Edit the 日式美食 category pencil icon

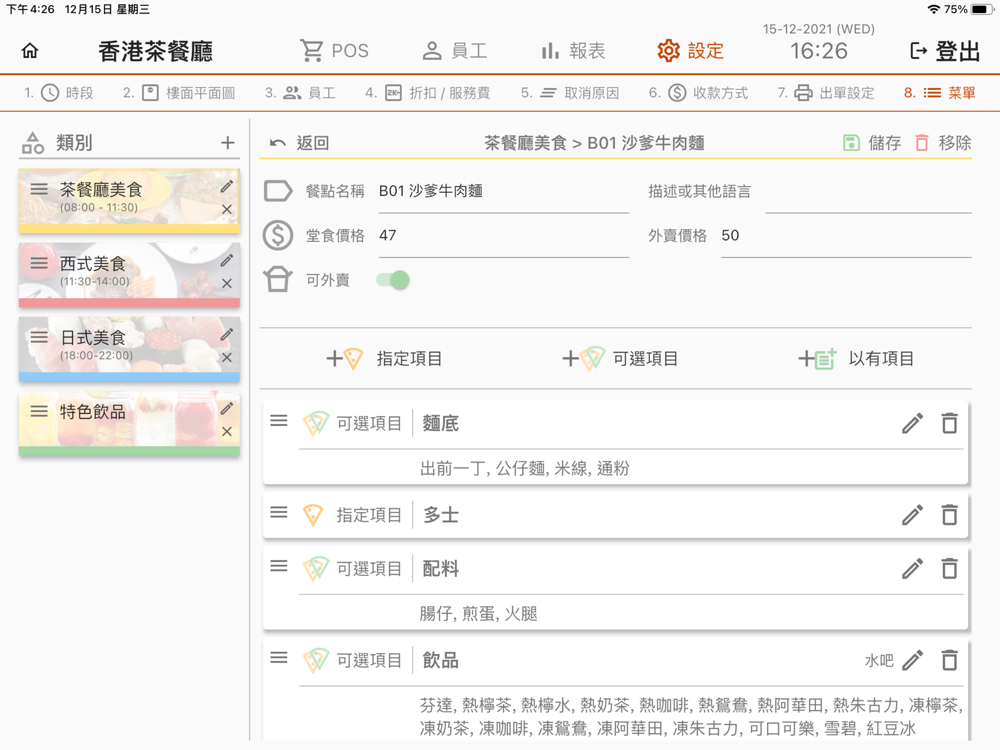pos(226,334)
